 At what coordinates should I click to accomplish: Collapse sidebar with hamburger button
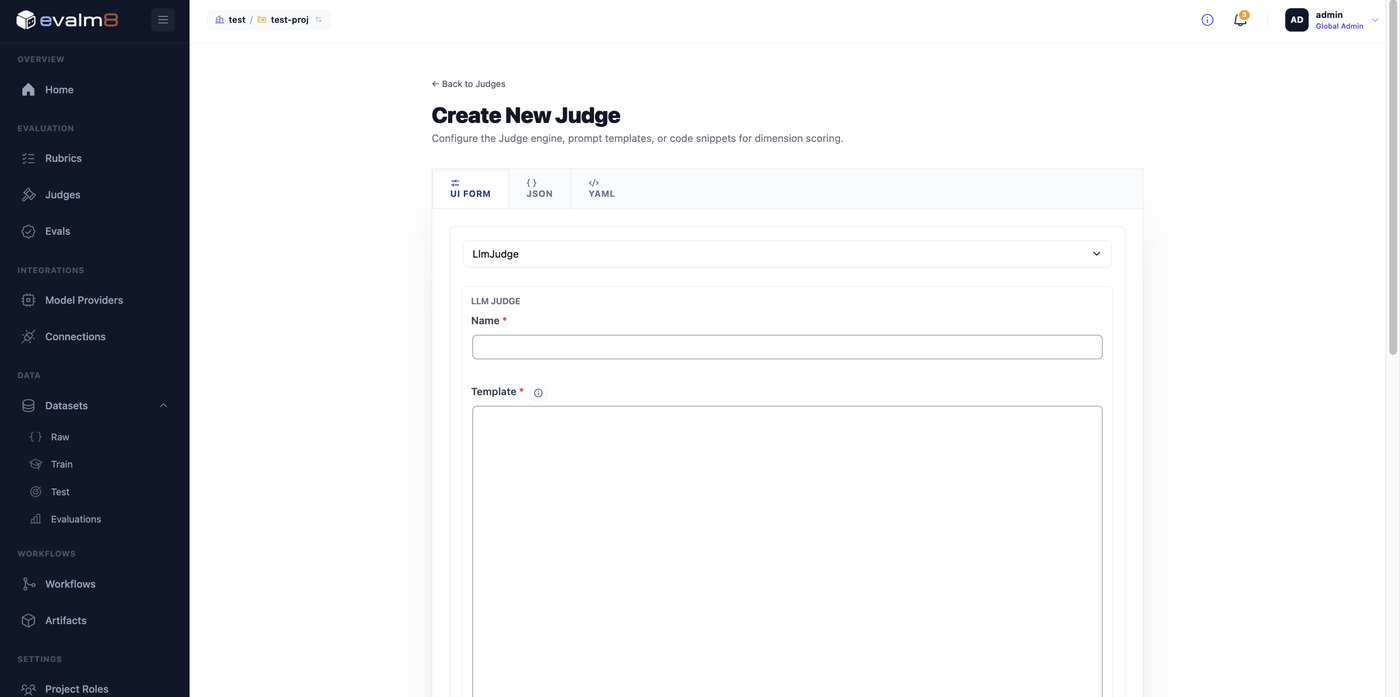point(163,19)
